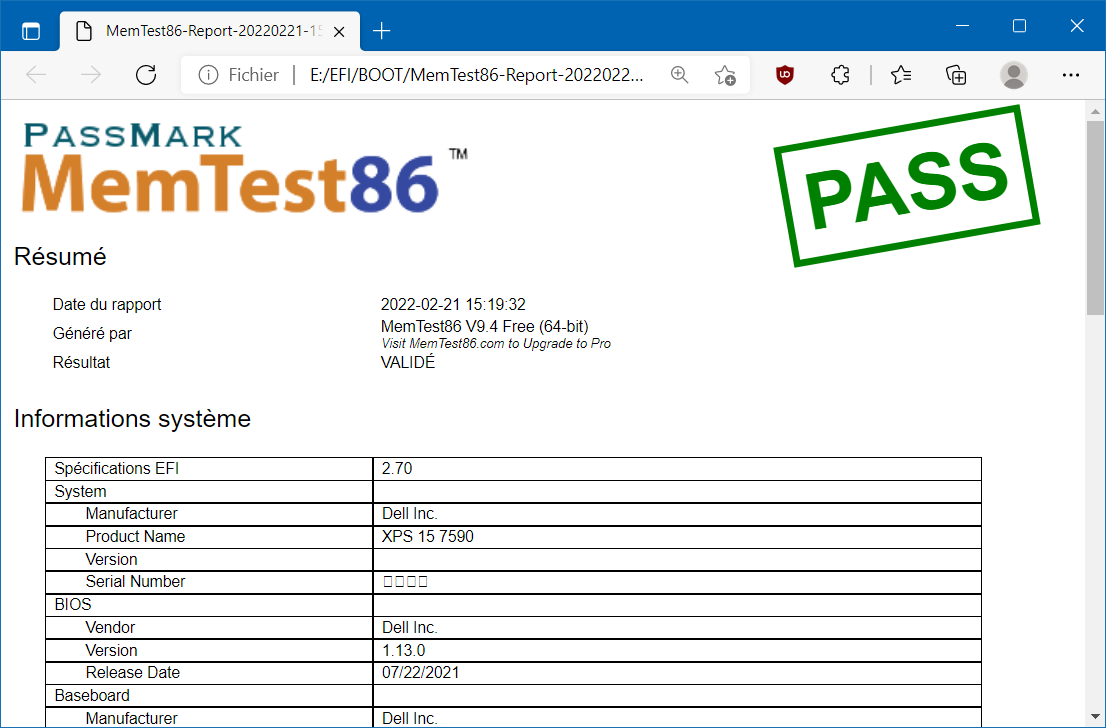
Task: Click the result value 'VALIDÉ'
Action: point(408,362)
